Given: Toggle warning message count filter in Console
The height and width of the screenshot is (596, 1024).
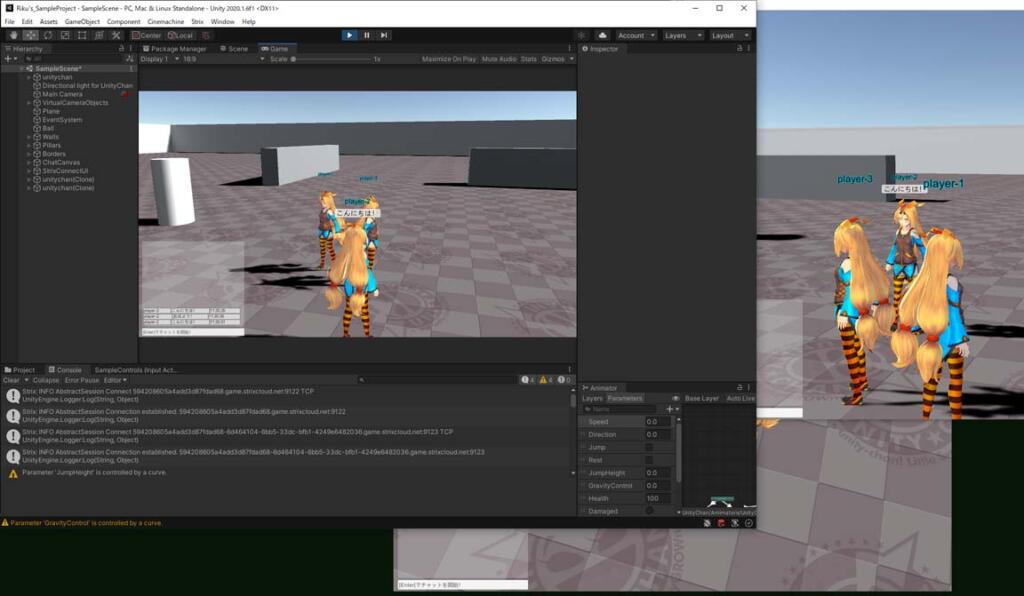Looking at the screenshot, I should click(x=546, y=379).
